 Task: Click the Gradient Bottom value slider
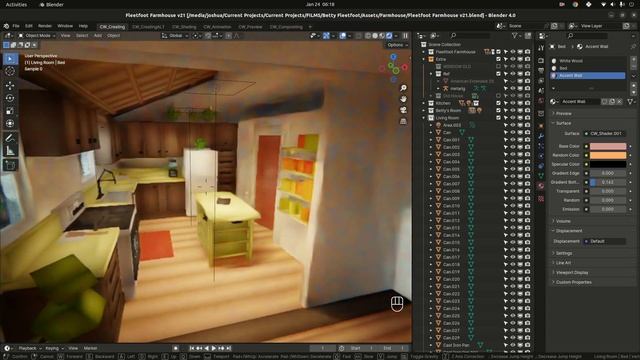pyautogui.click(x=608, y=182)
